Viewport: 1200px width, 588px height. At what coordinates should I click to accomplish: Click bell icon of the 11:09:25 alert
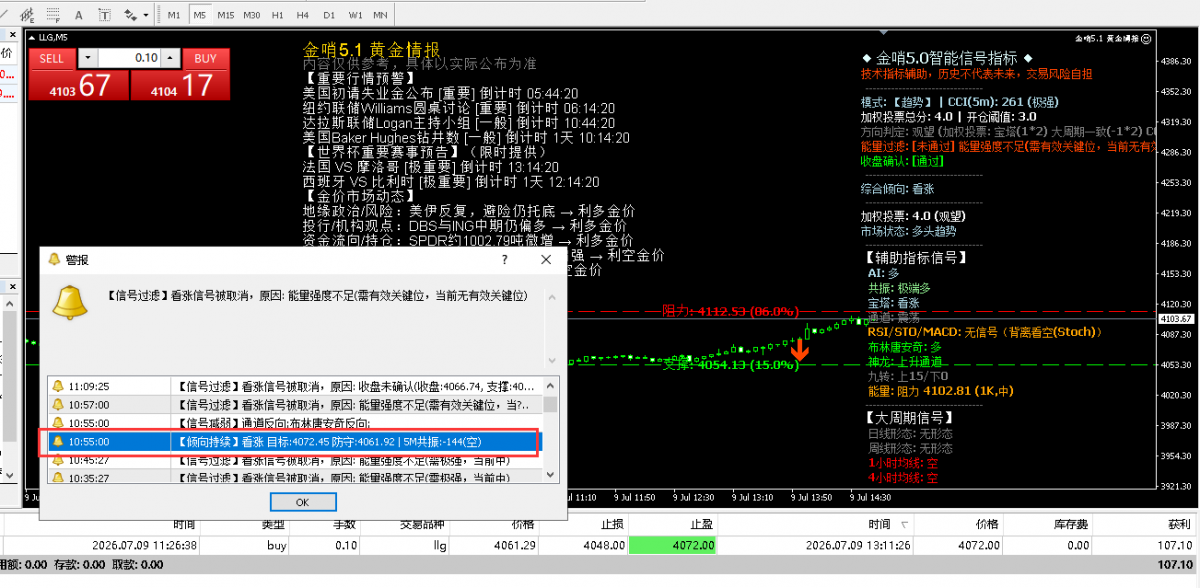click(58, 386)
